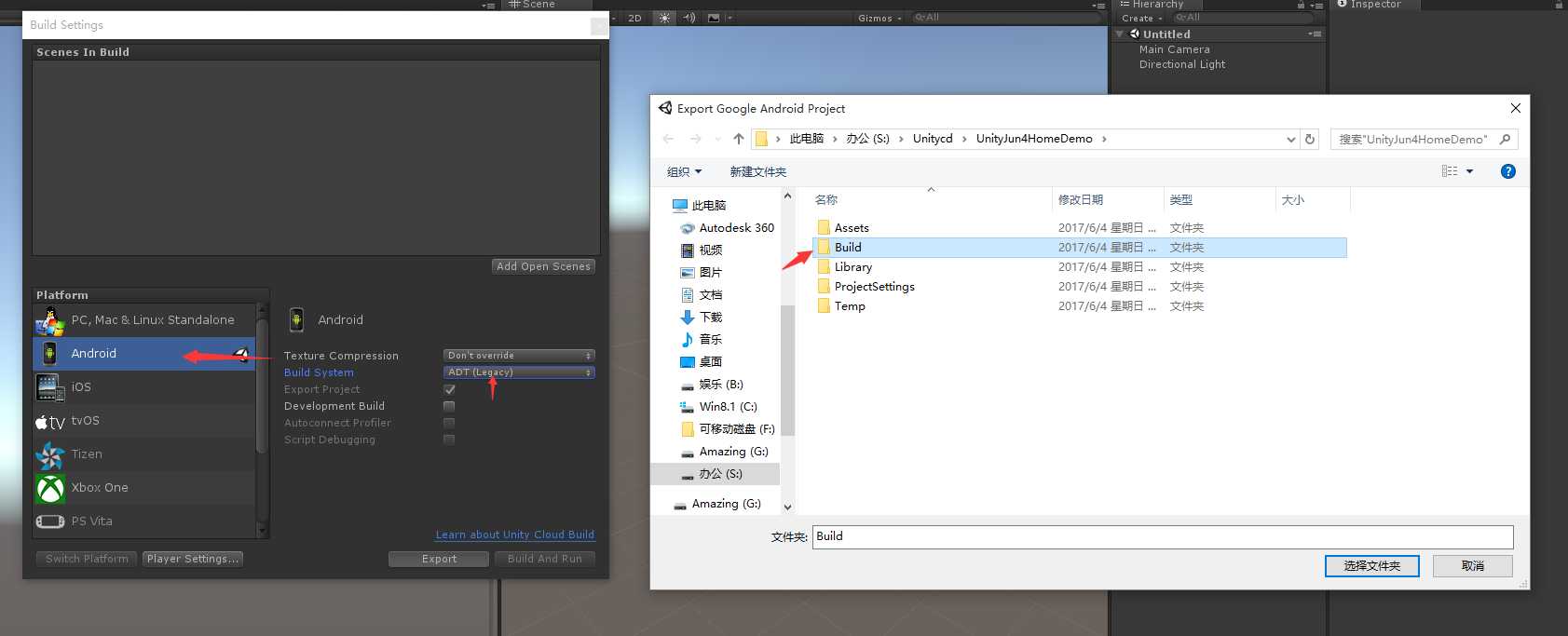Expand the address bar history dropdown
1568x636 pixels.
[1290, 139]
